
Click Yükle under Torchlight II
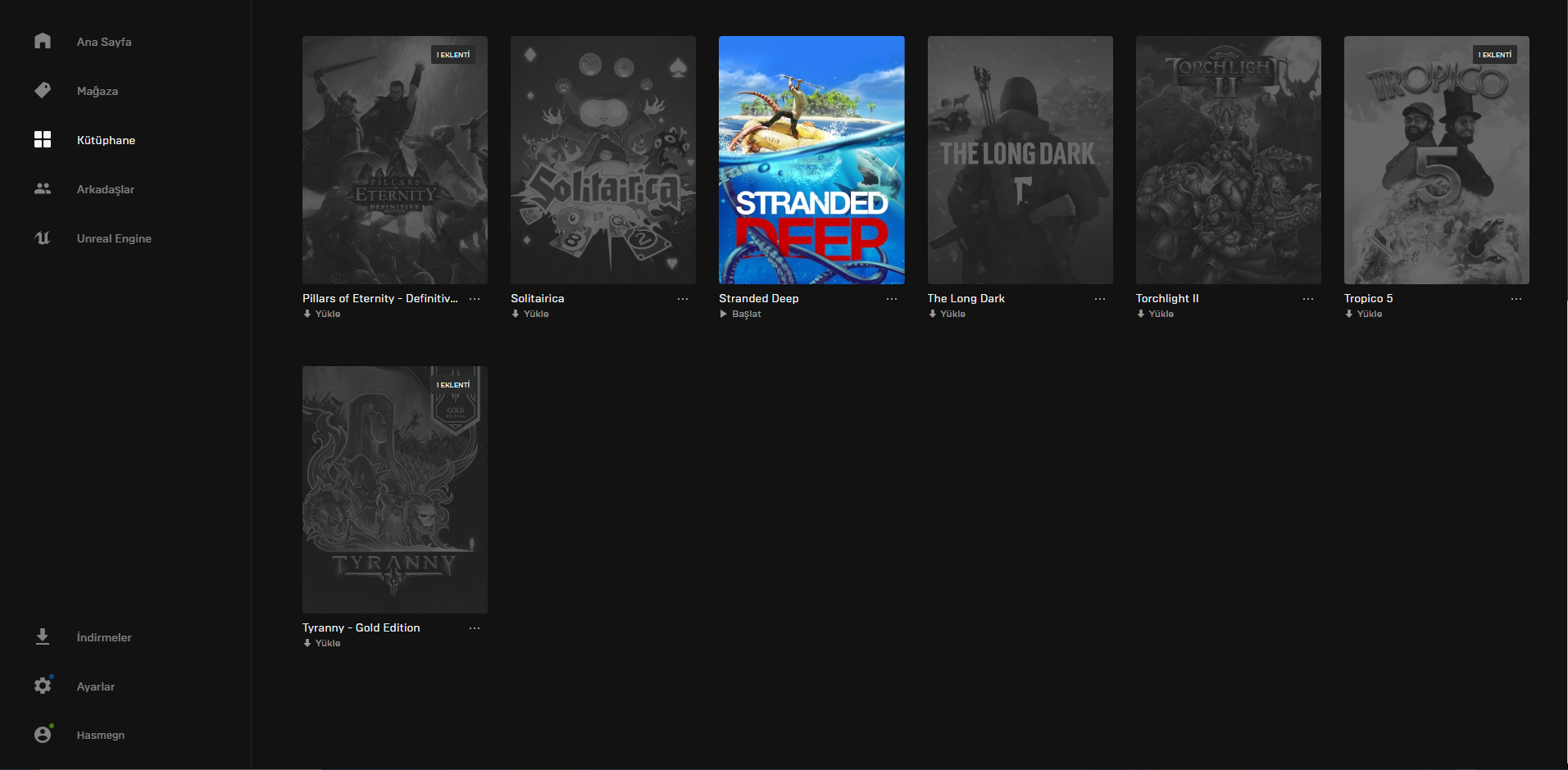pos(1161,314)
